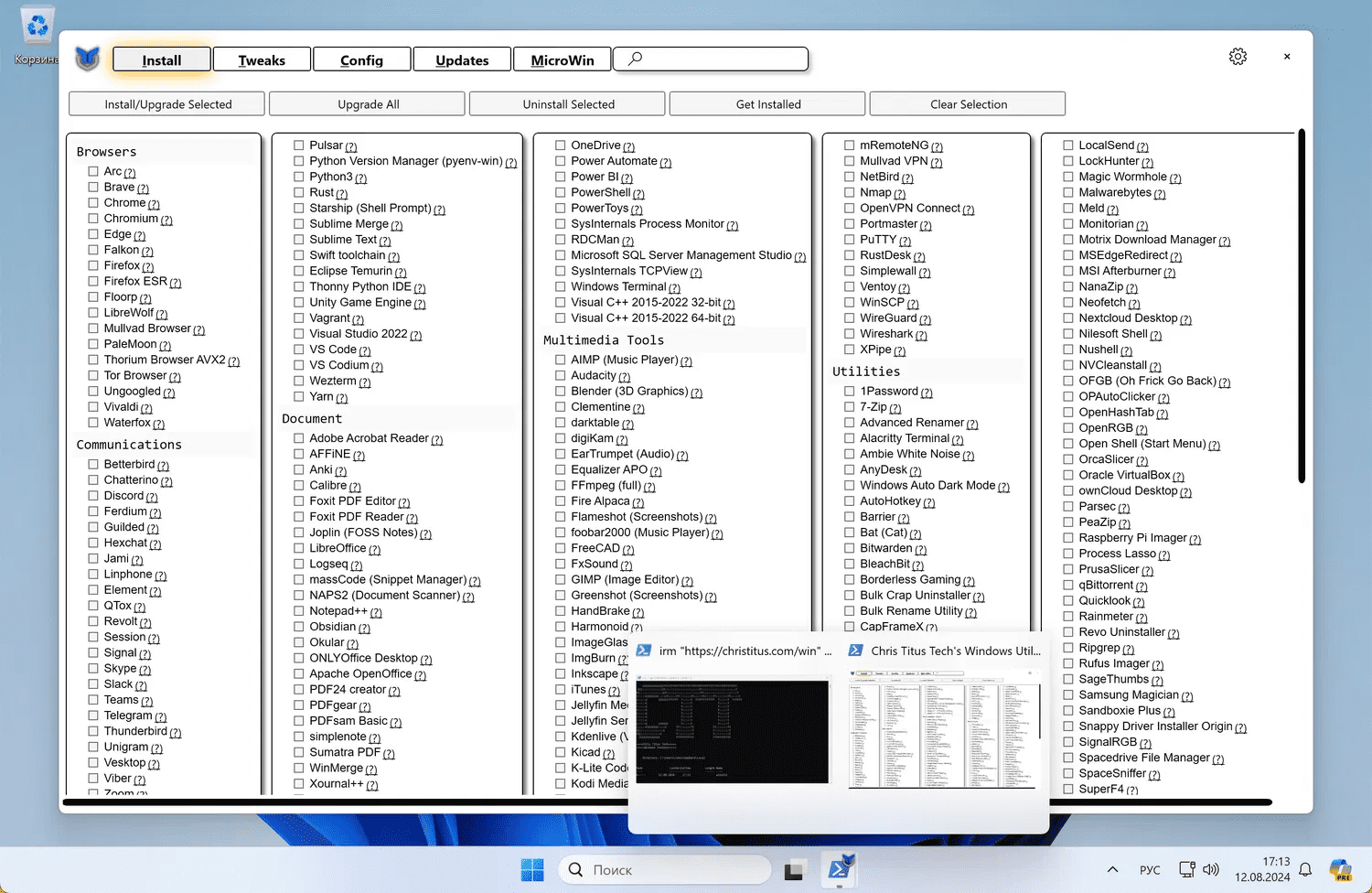1372x893 pixels.
Task: Tick the Audacity checkbox
Action: coord(561,375)
